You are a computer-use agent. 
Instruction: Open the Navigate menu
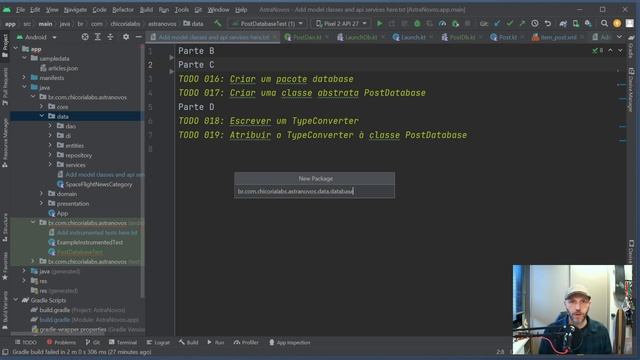tap(76, 9)
